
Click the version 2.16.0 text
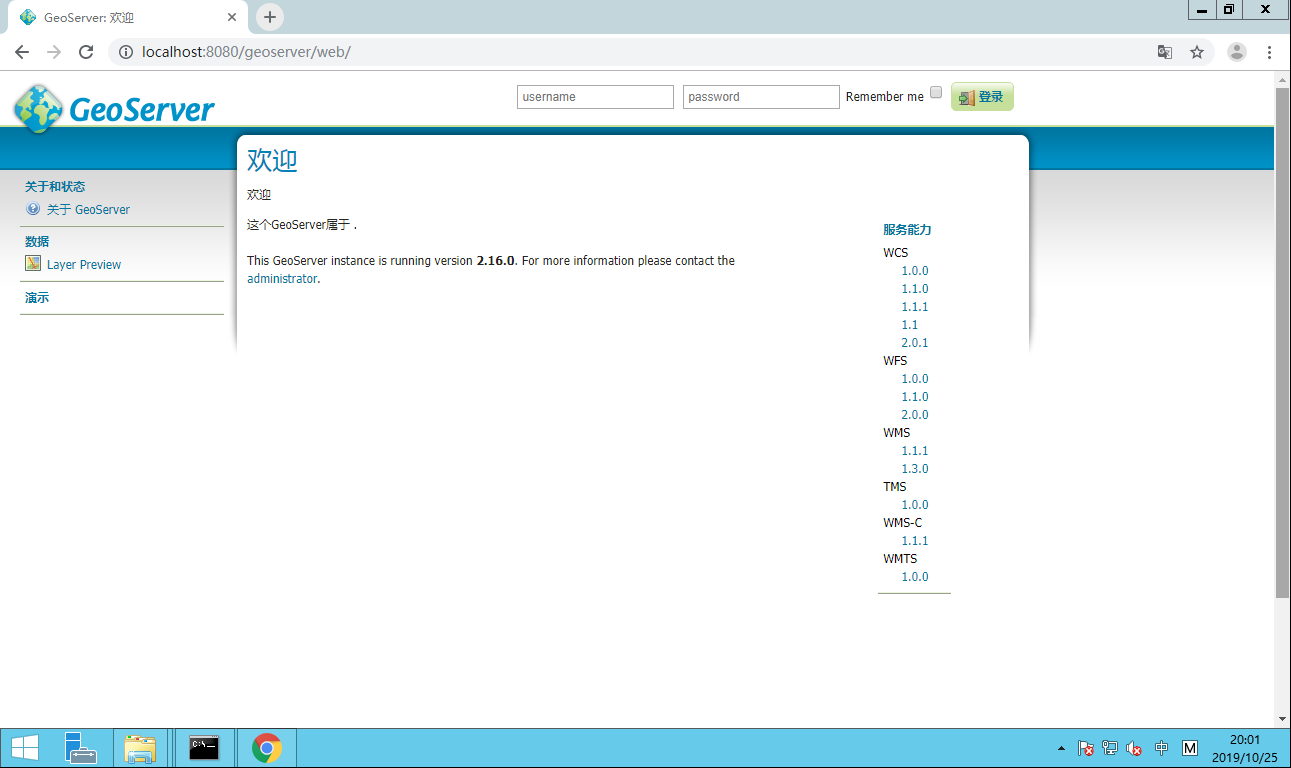496,261
